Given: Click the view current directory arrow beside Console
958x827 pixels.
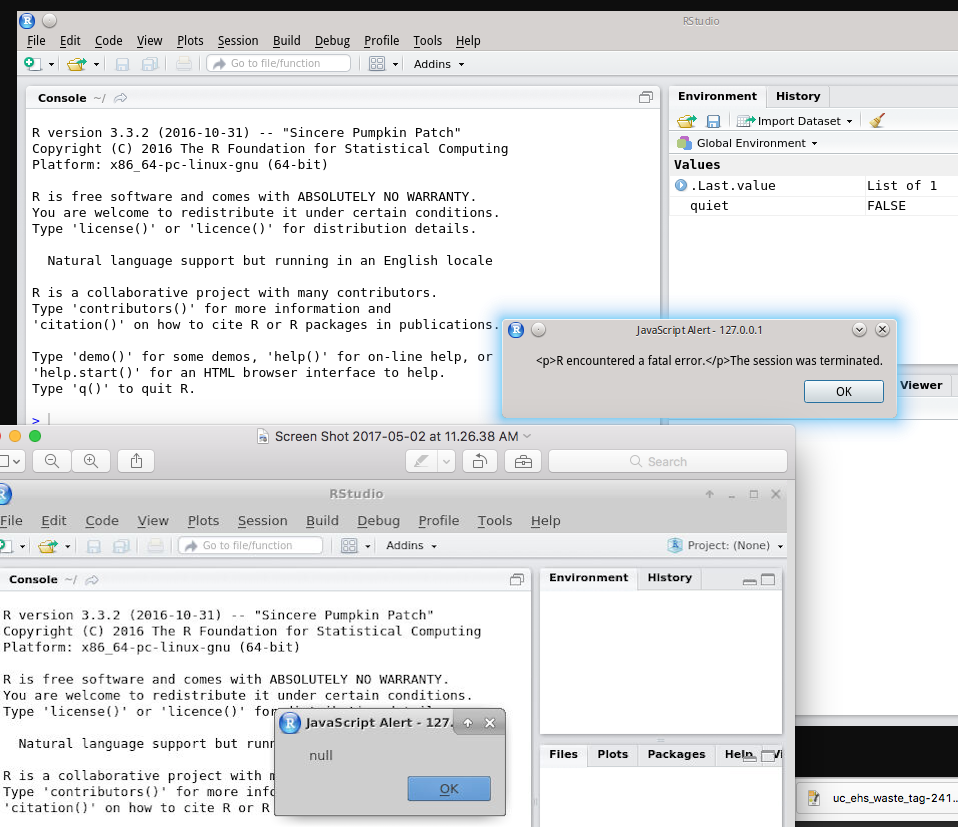Looking at the screenshot, I should (x=120, y=98).
